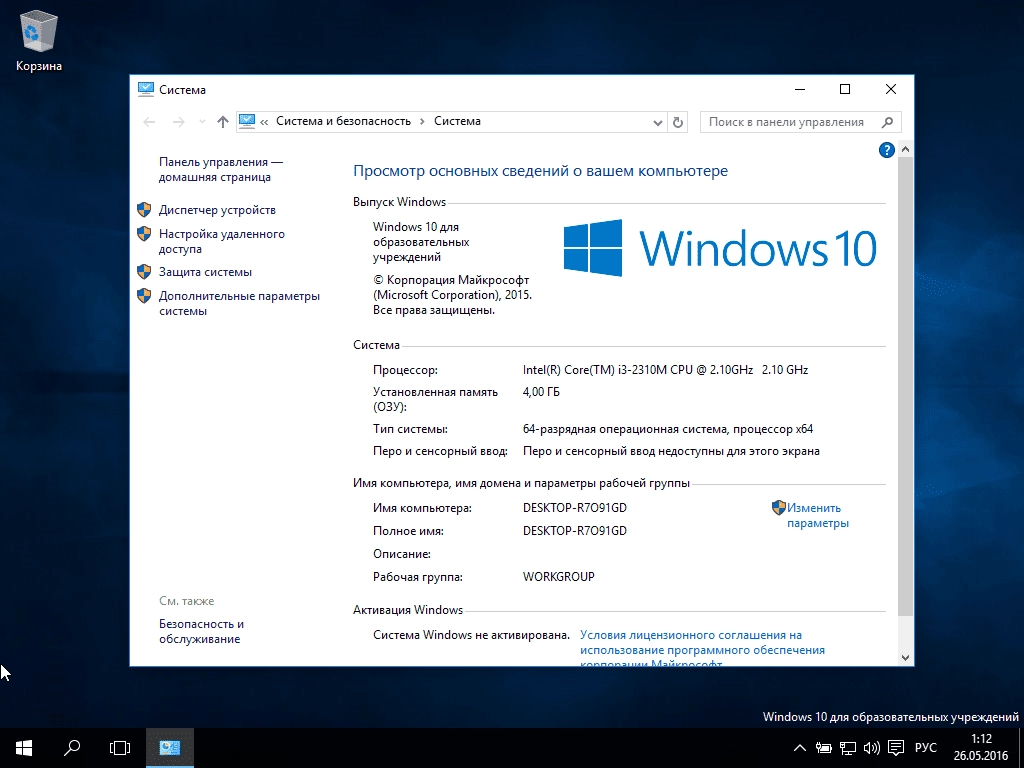Screen dimensions: 1024x768
Task: Click Windows 10 logo image
Action: 720,248
